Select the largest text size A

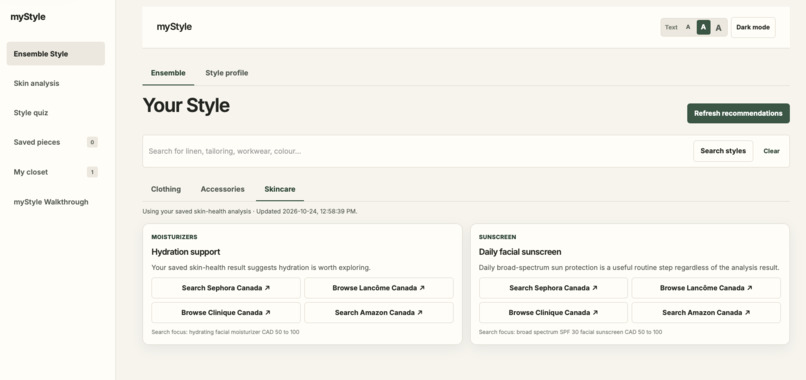(x=719, y=28)
